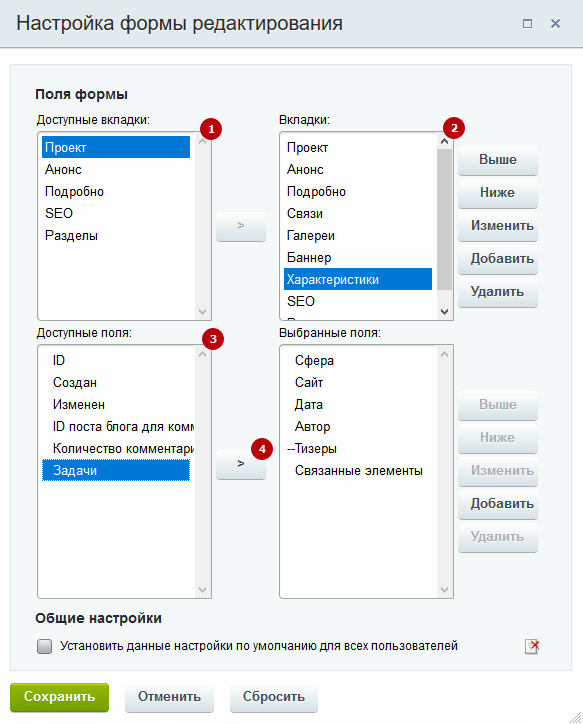
Task: Select Задачи in available fields list
Action: pyautogui.click(x=116, y=471)
